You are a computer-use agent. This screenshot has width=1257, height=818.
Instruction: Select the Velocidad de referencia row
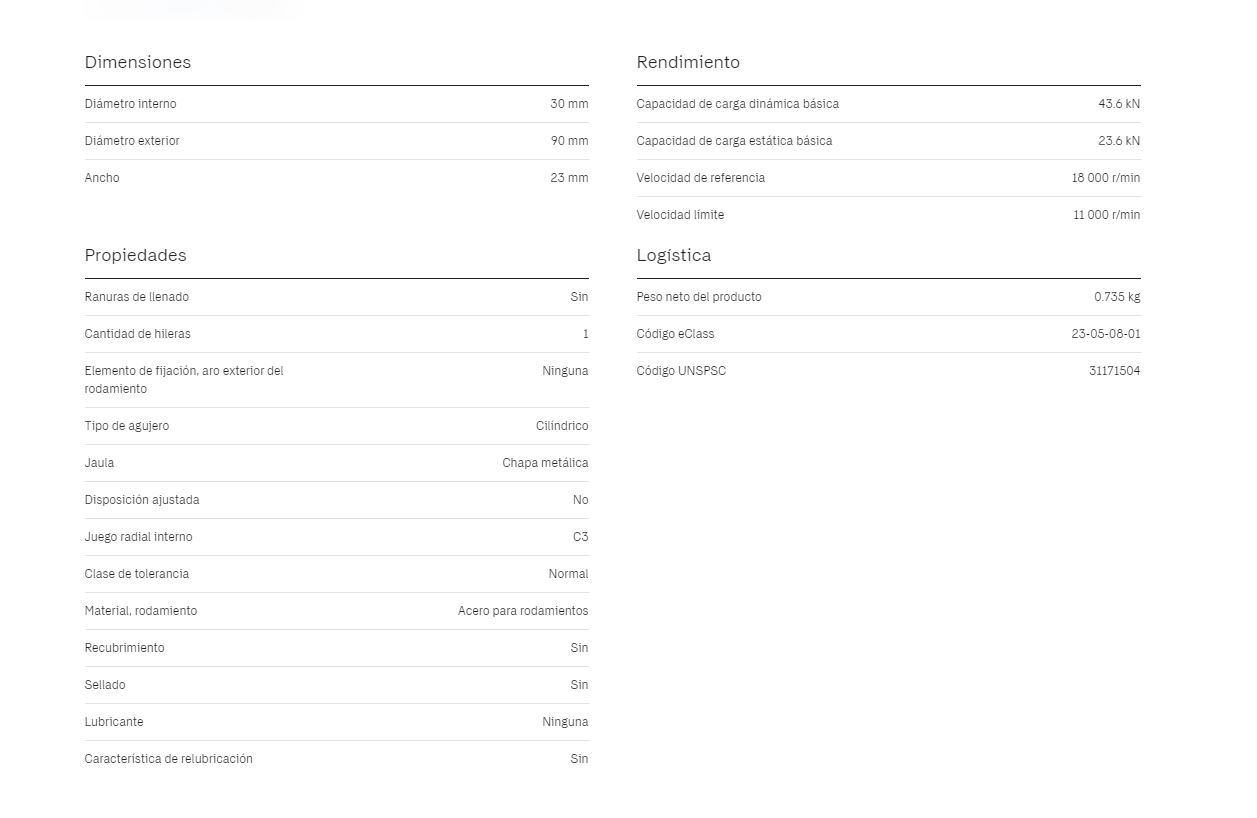click(888, 178)
